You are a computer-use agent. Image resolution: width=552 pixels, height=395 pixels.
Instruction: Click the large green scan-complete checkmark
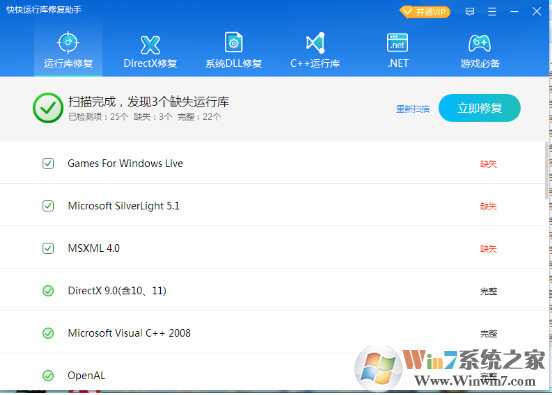point(48,108)
